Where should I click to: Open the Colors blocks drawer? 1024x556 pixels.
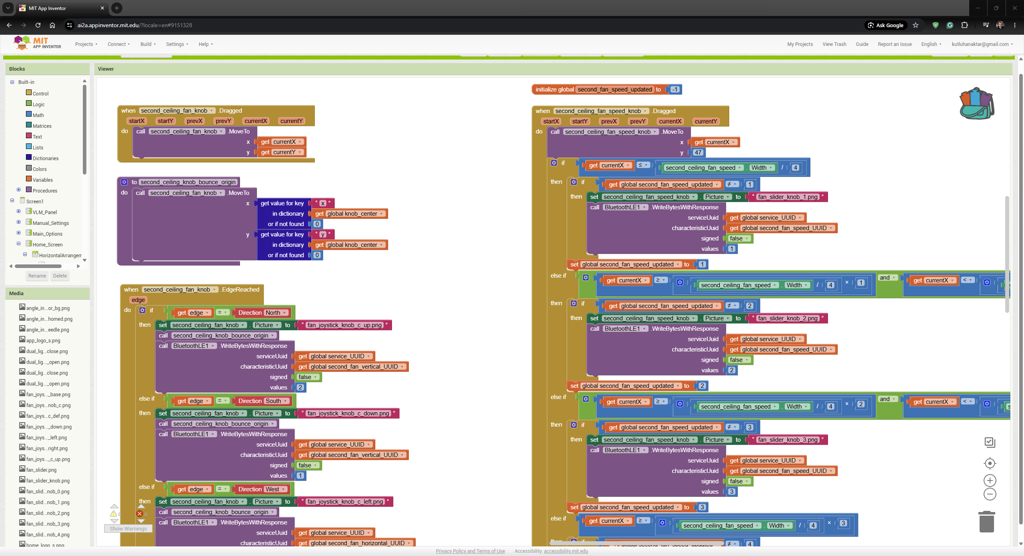click(x=37, y=169)
